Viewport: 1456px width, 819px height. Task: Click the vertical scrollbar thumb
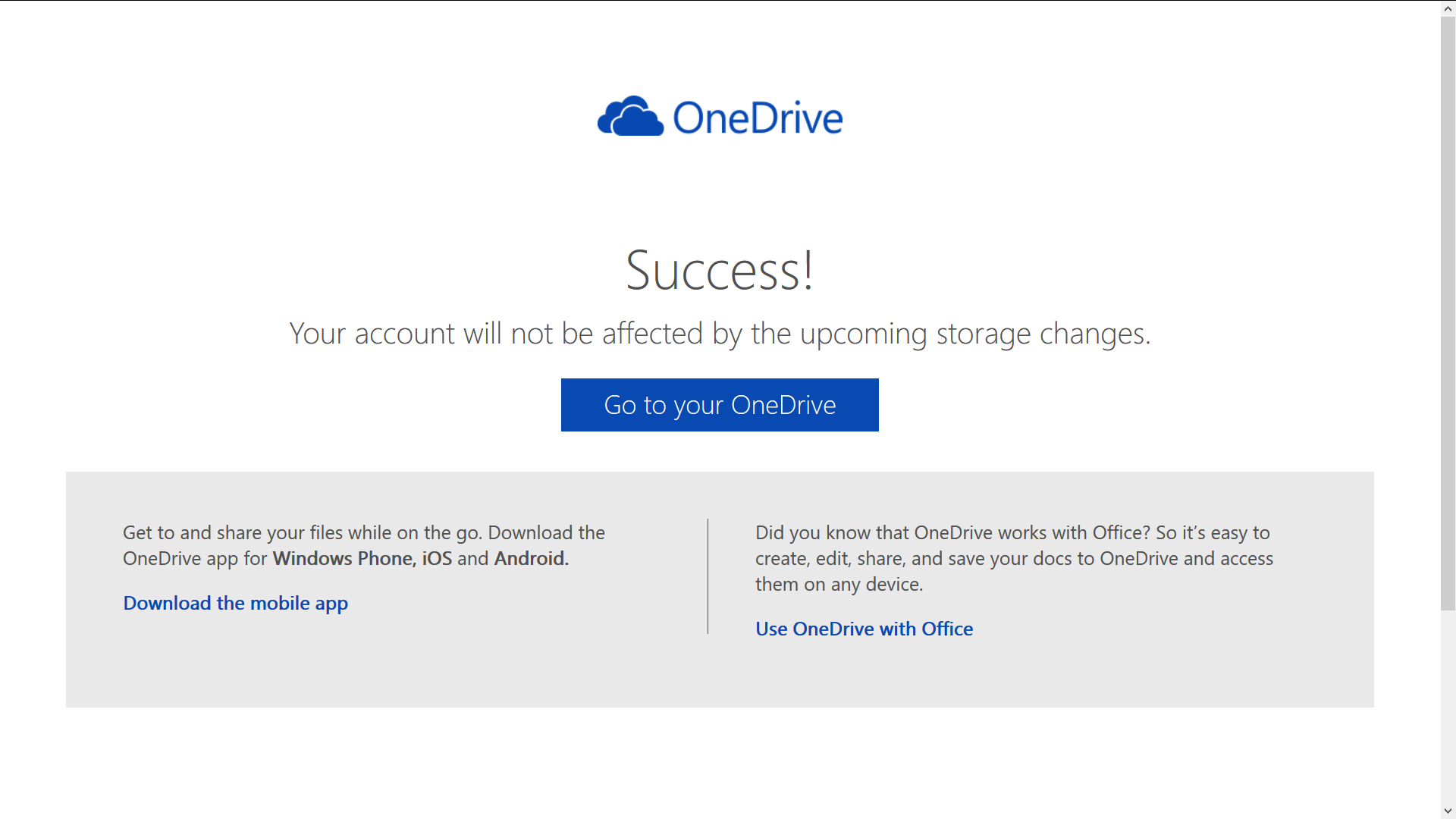[1448, 312]
